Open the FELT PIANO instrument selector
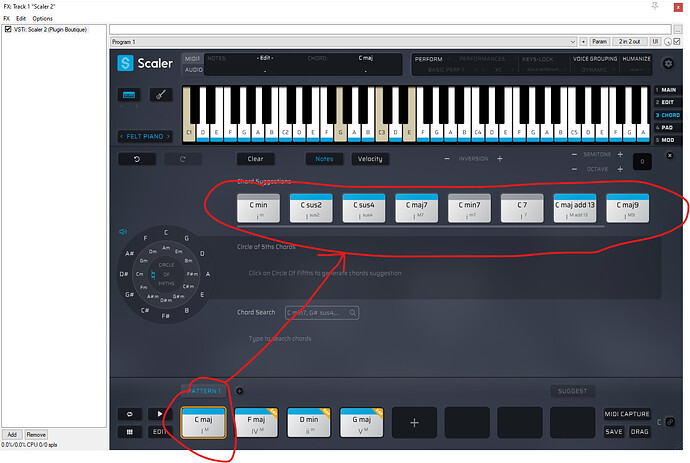The width and height of the screenshot is (690, 463). [145, 136]
